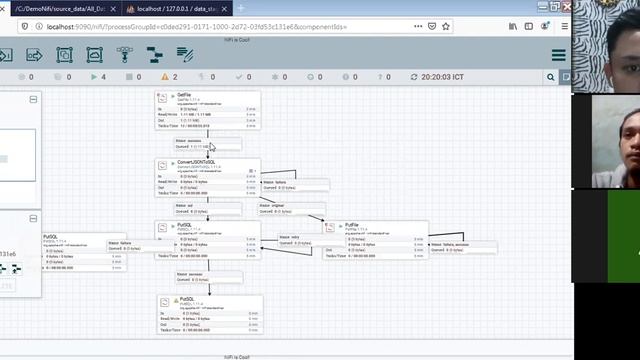
Task: Select the retry connection label
Action: pos(311,240)
